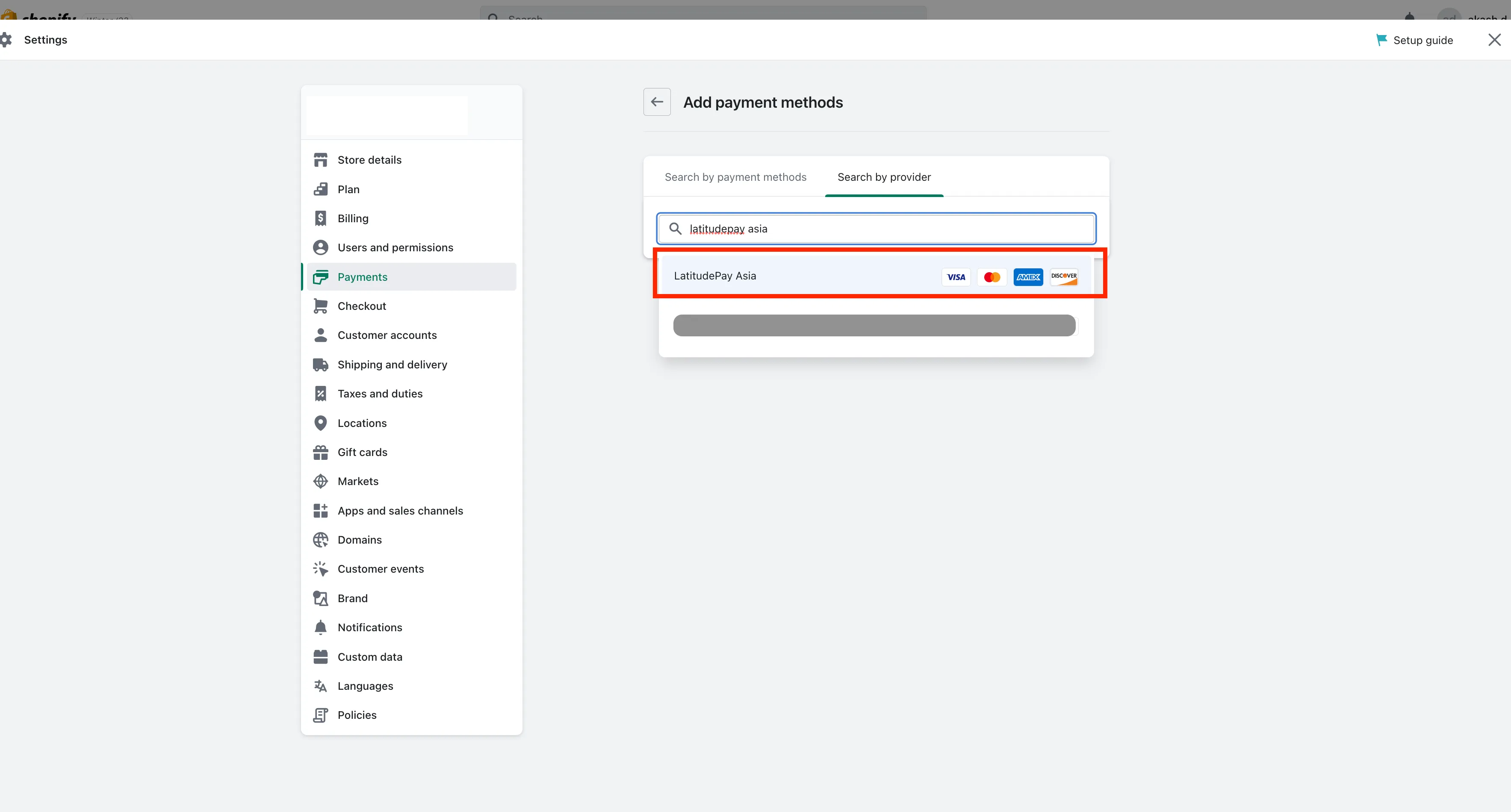Click the Gift cards gift icon
The width and height of the screenshot is (1511, 812).
pyautogui.click(x=320, y=452)
